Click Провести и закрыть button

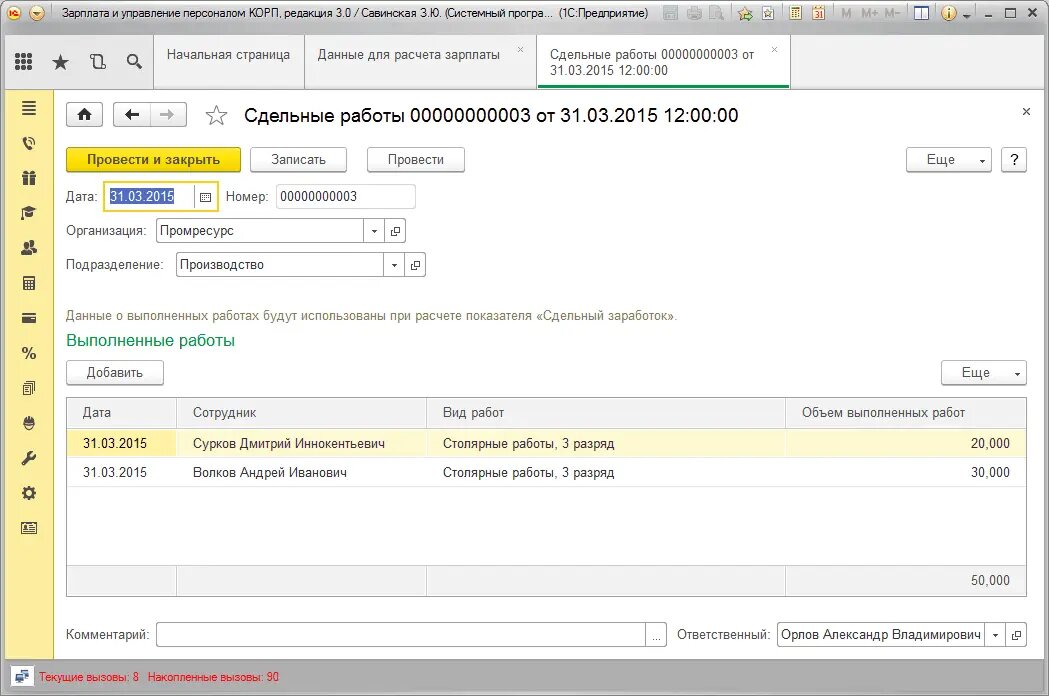tap(153, 159)
